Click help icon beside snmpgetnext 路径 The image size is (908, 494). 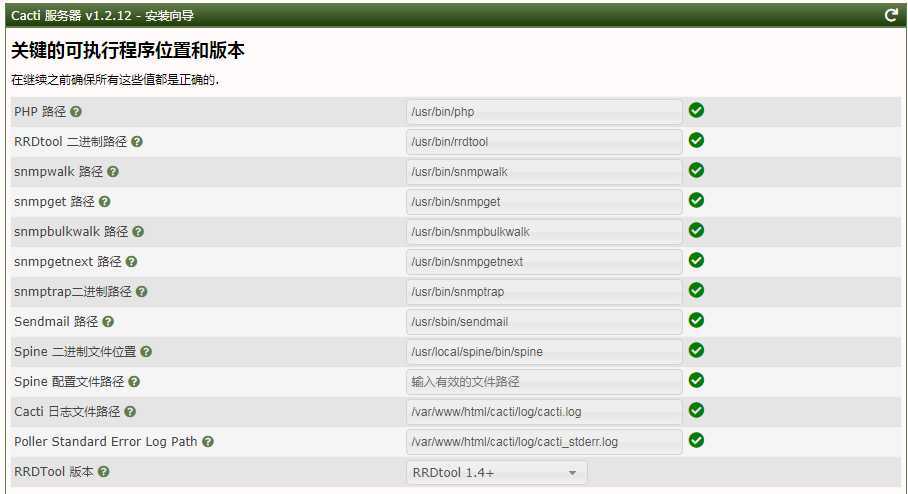[131, 262]
